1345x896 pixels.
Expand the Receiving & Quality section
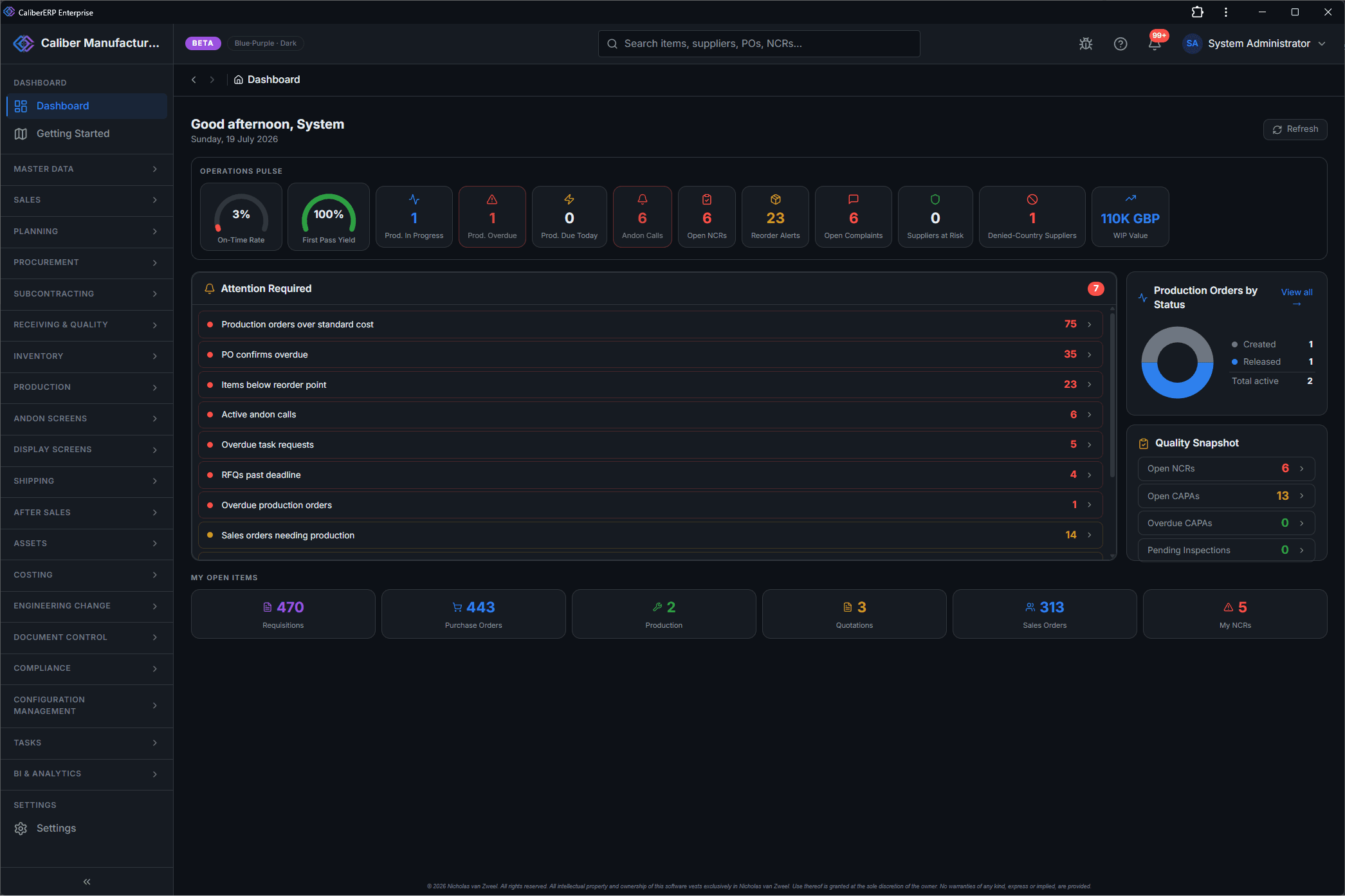[x=87, y=325]
